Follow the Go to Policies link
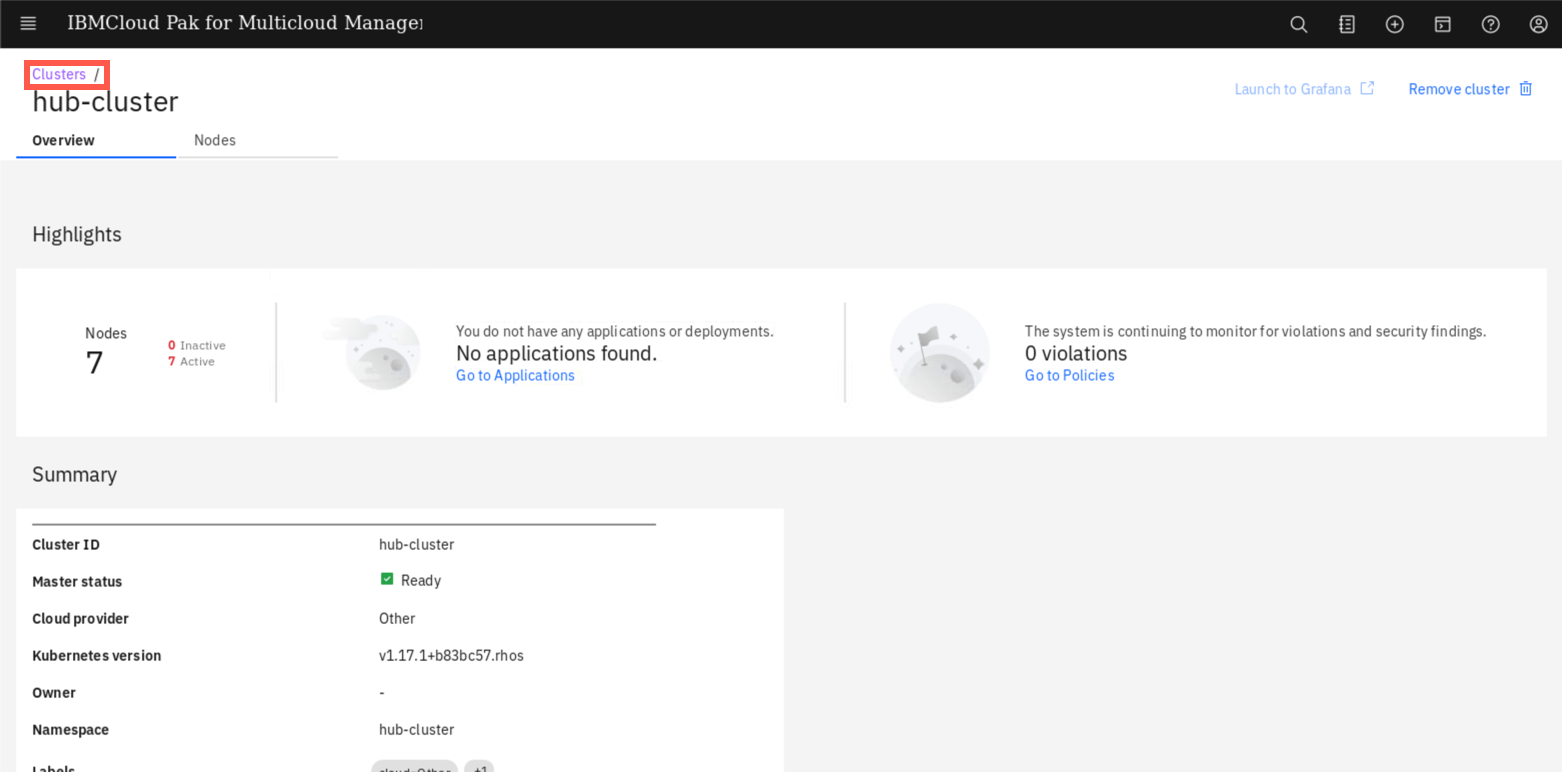 tap(1069, 375)
